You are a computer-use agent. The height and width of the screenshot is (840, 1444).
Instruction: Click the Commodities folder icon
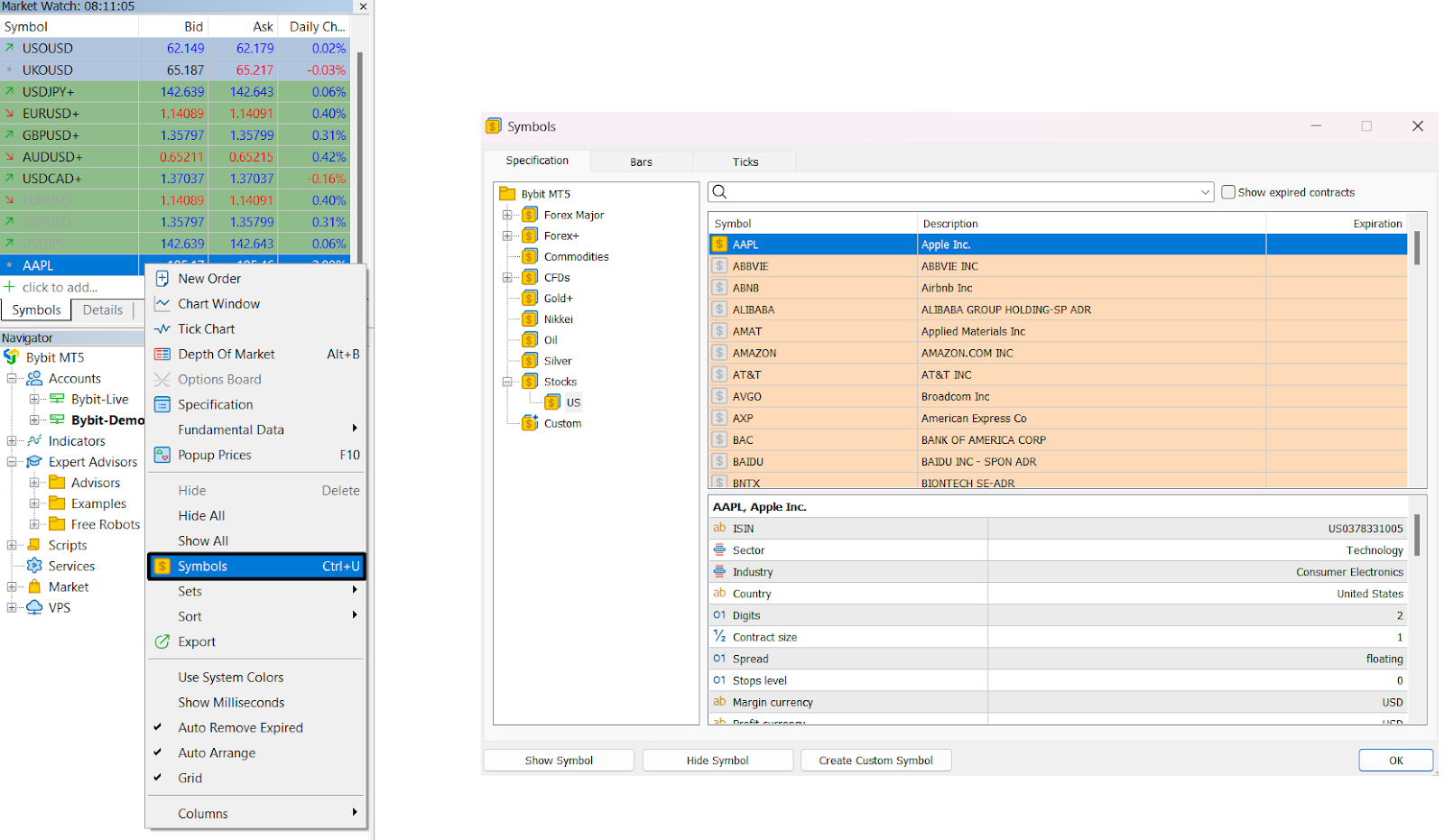(531, 256)
